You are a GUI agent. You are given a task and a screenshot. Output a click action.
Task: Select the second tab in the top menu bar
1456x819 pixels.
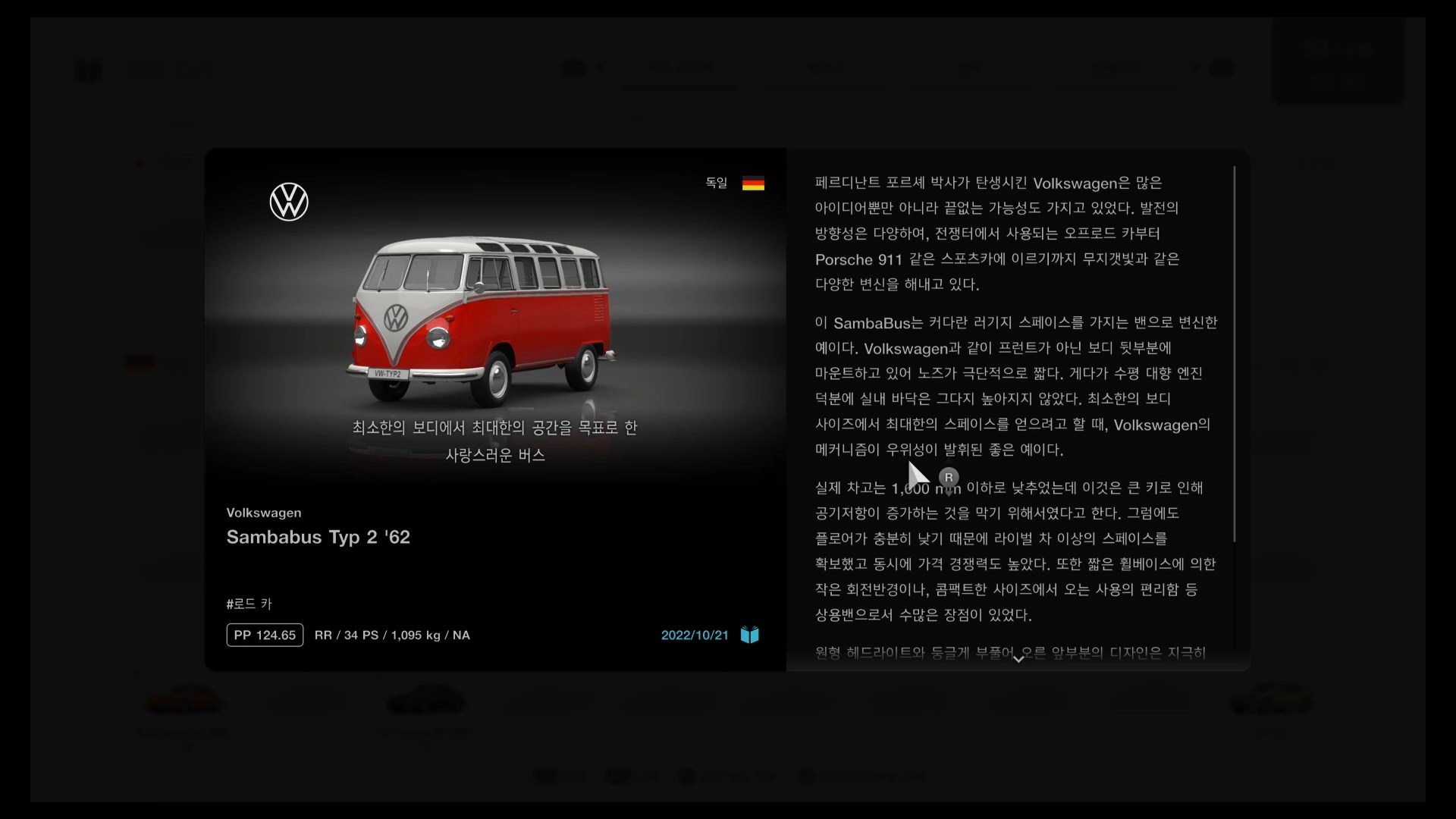point(826,67)
